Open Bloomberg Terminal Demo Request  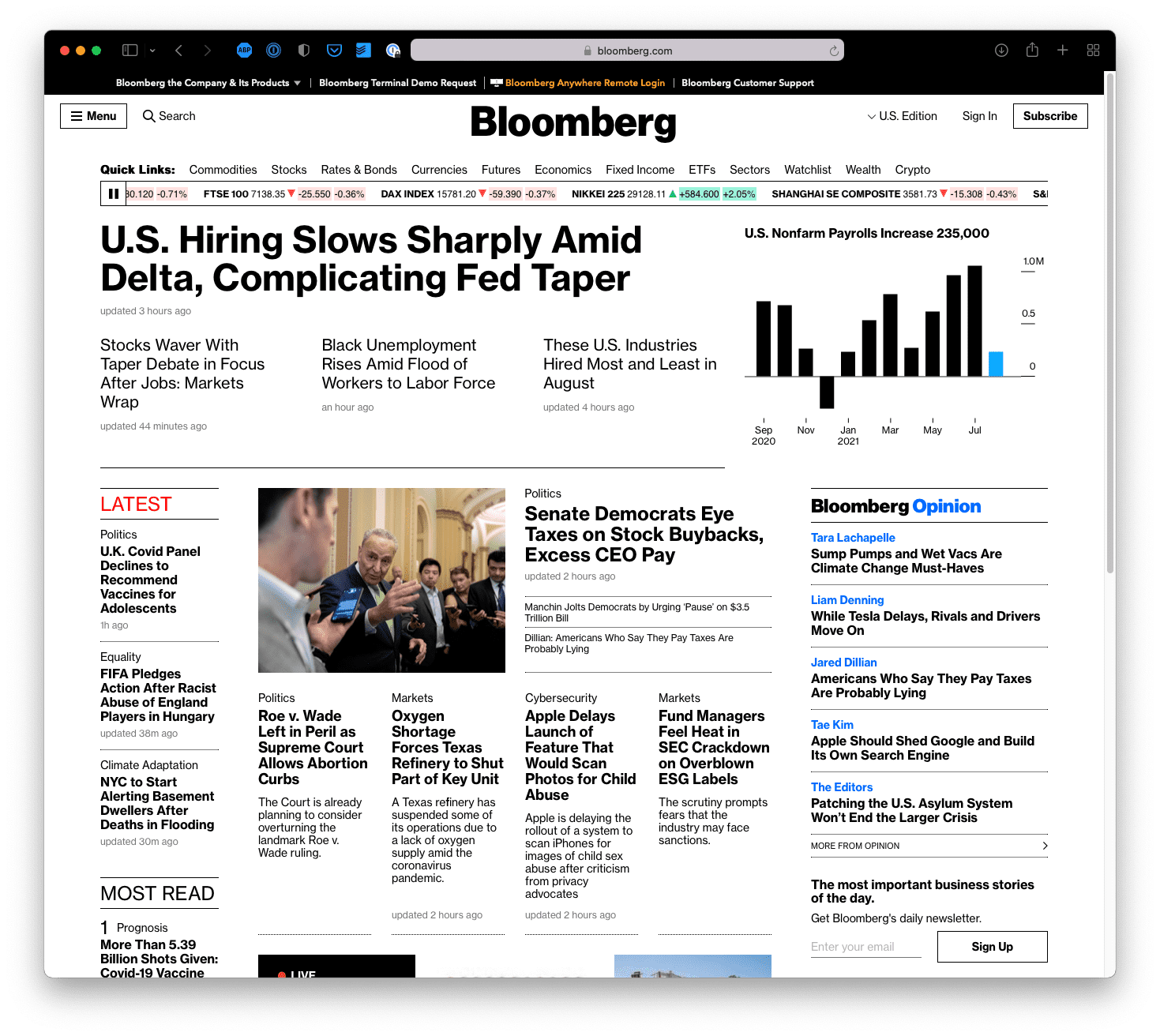pyautogui.click(x=398, y=83)
